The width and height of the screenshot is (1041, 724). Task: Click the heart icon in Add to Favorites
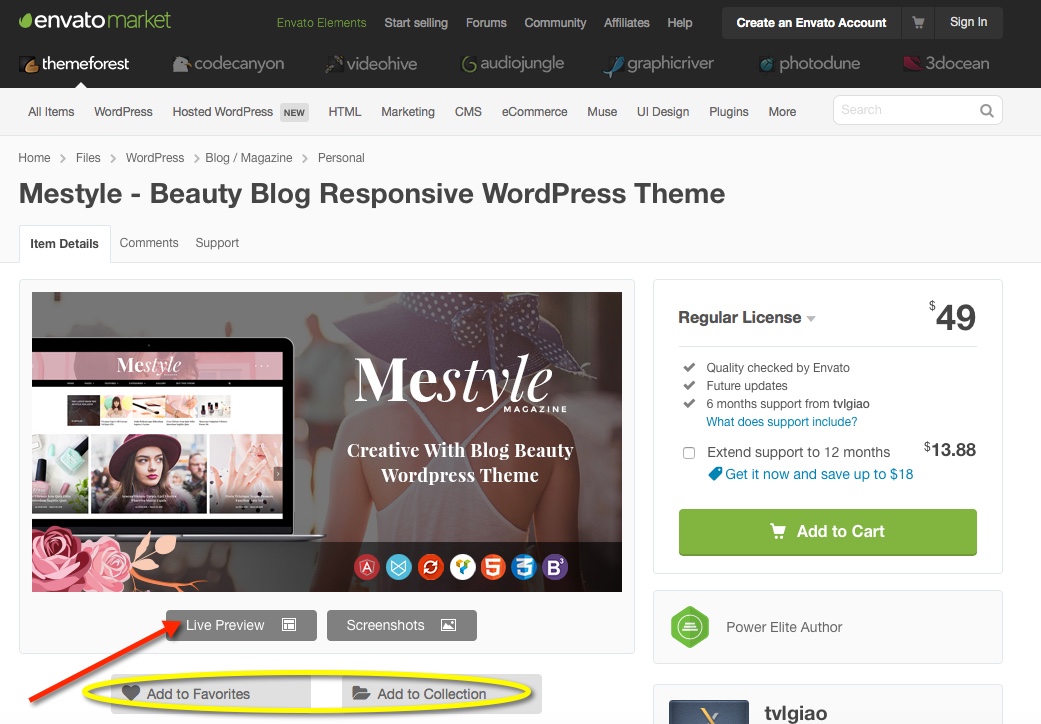click(131, 693)
